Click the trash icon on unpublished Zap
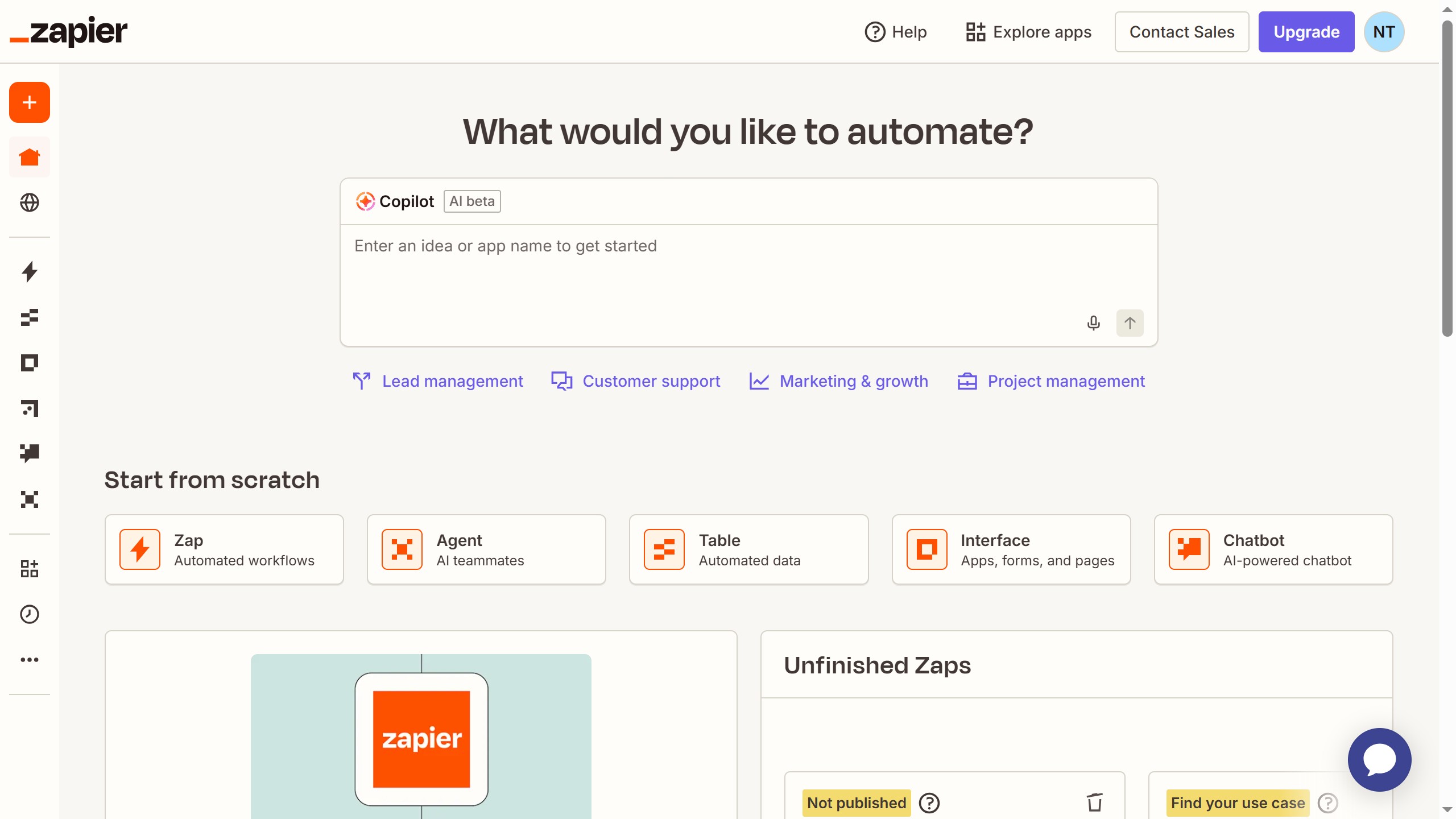 tap(1095, 803)
